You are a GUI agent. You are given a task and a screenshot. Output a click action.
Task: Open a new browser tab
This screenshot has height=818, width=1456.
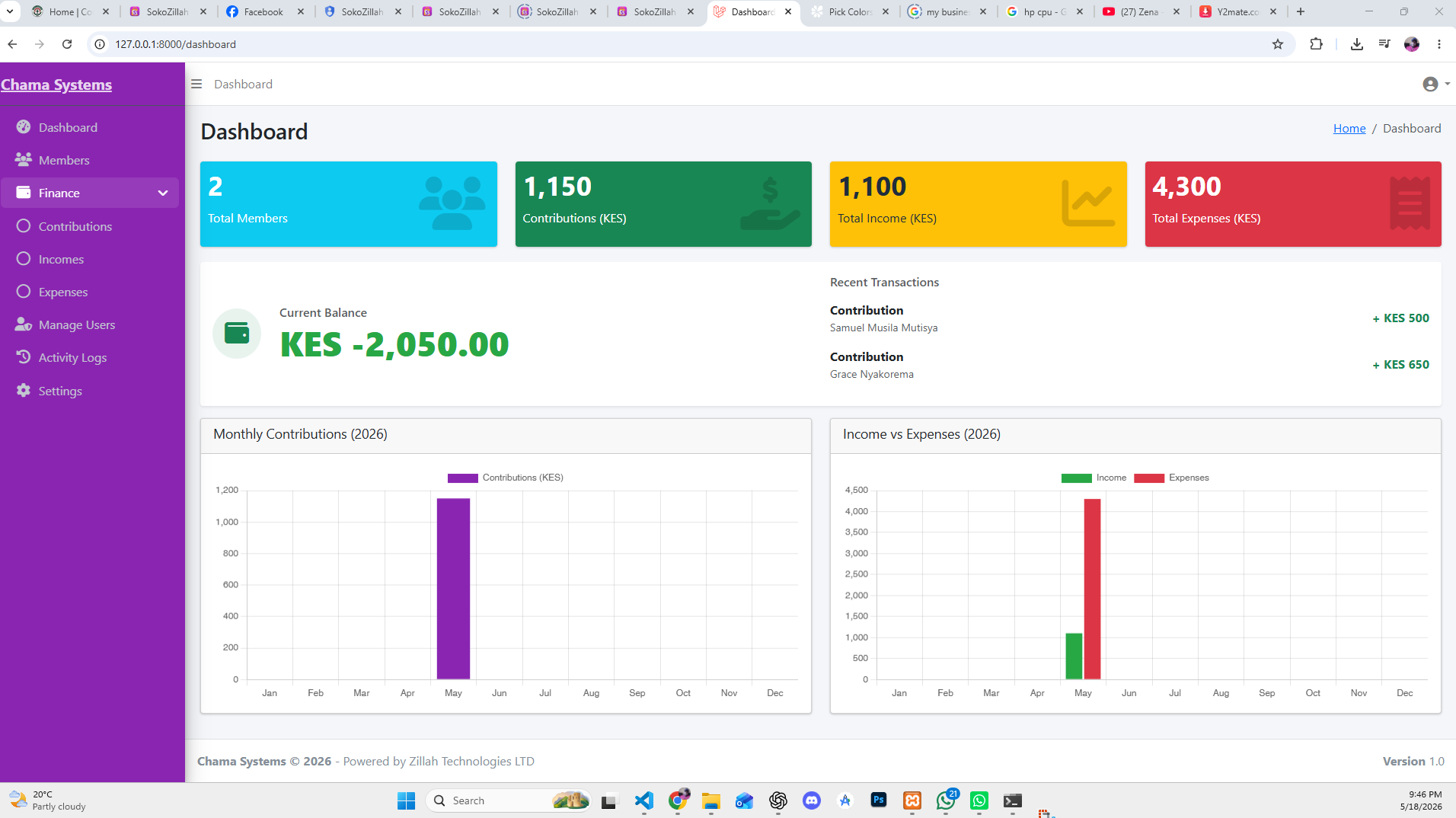pyautogui.click(x=1301, y=11)
